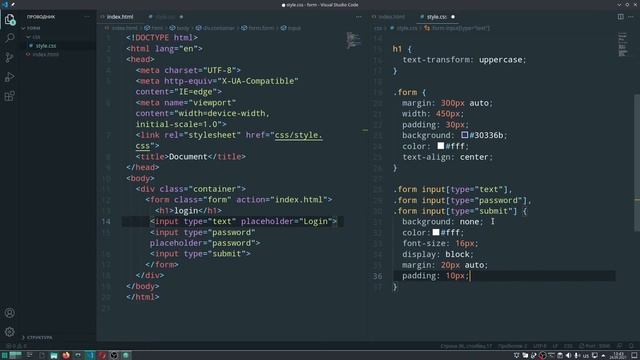Open index.html from the Explorer tree

point(45,54)
